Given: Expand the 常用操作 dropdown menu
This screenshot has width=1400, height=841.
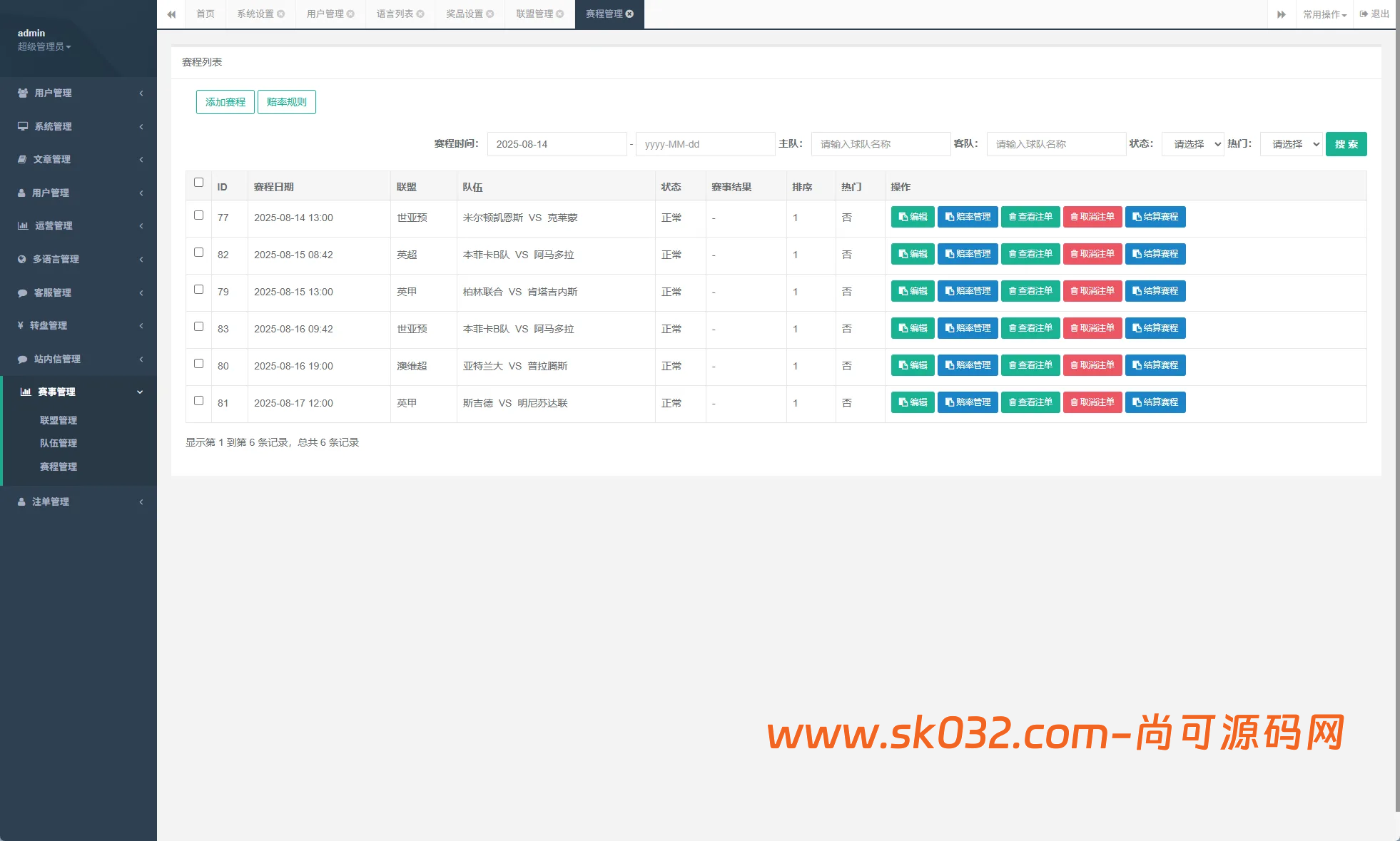Looking at the screenshot, I should tap(1324, 14).
